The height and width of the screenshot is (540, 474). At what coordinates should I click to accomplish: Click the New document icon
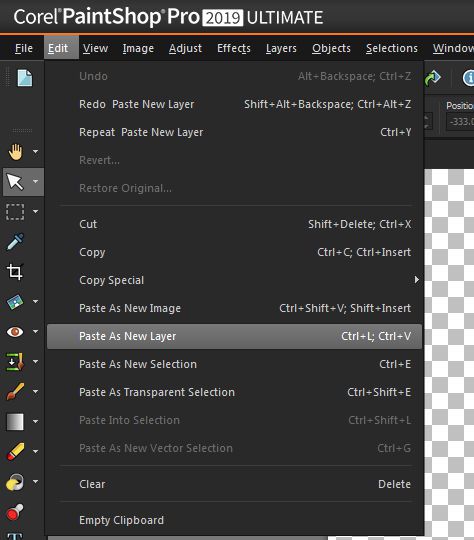click(25, 77)
